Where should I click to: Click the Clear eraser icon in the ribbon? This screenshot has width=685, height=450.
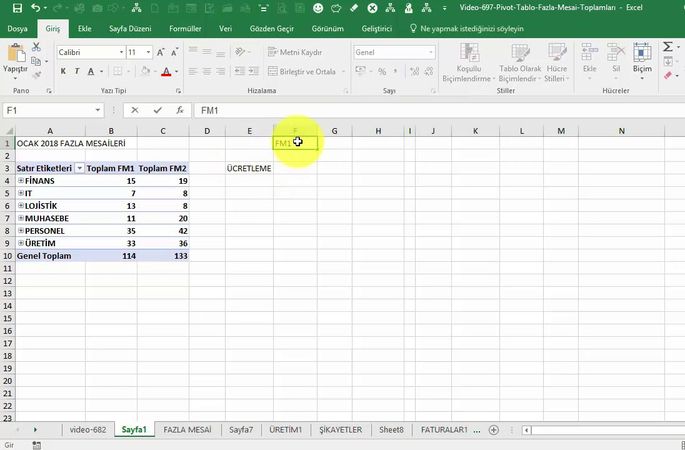[668, 75]
